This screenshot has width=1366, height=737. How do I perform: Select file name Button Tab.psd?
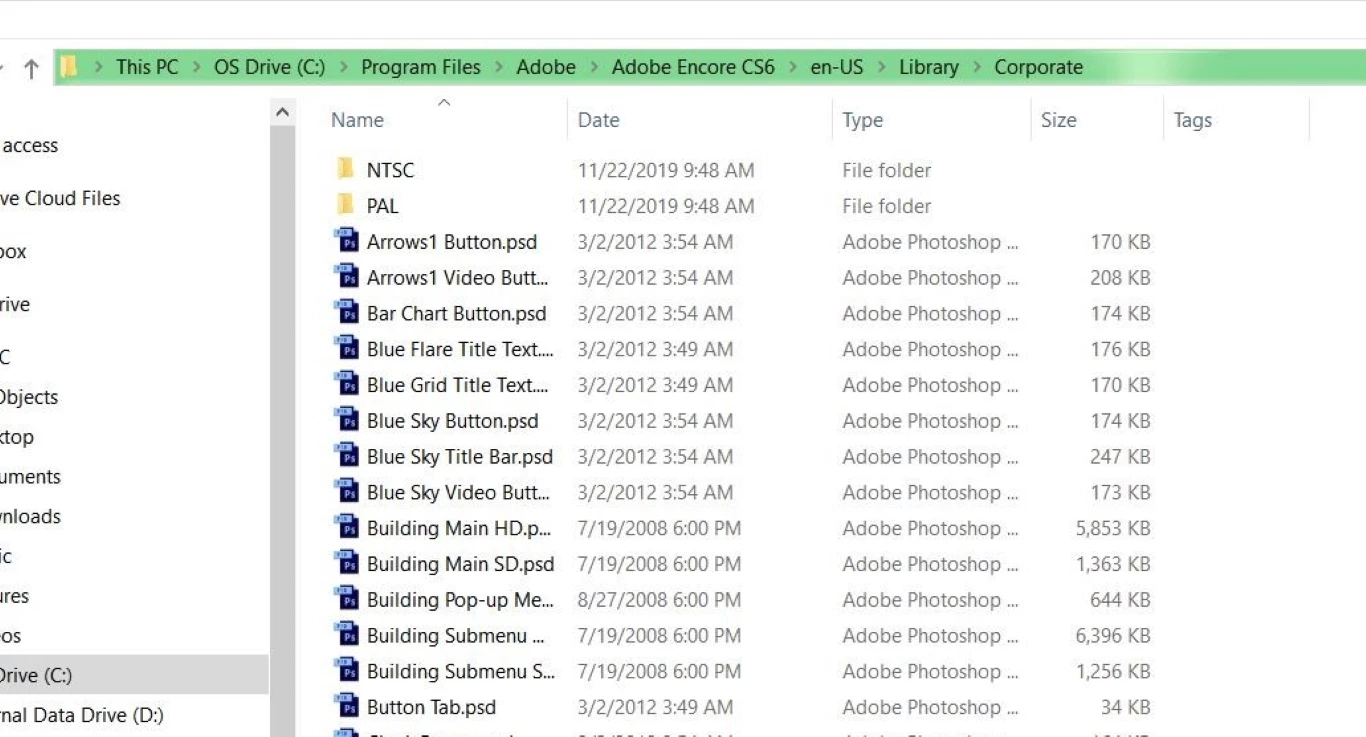point(431,707)
